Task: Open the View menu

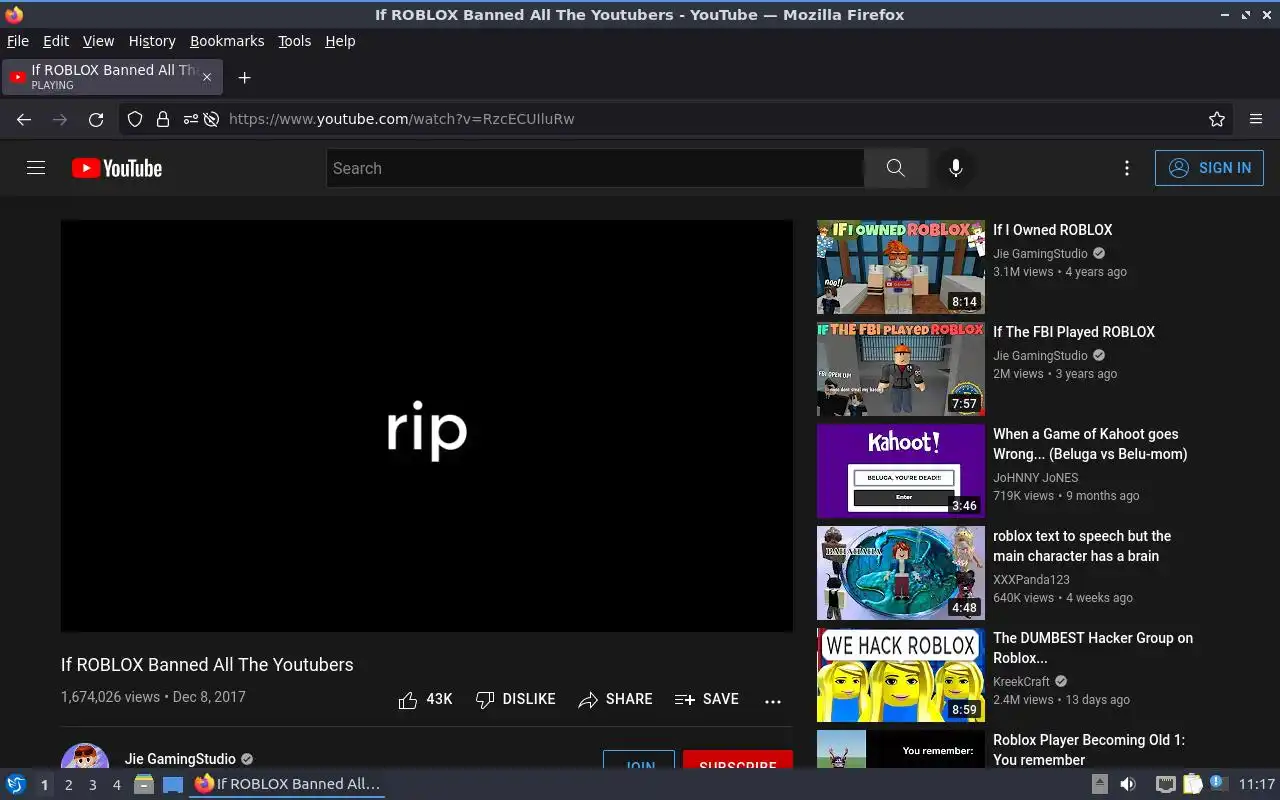Action: coord(98,41)
